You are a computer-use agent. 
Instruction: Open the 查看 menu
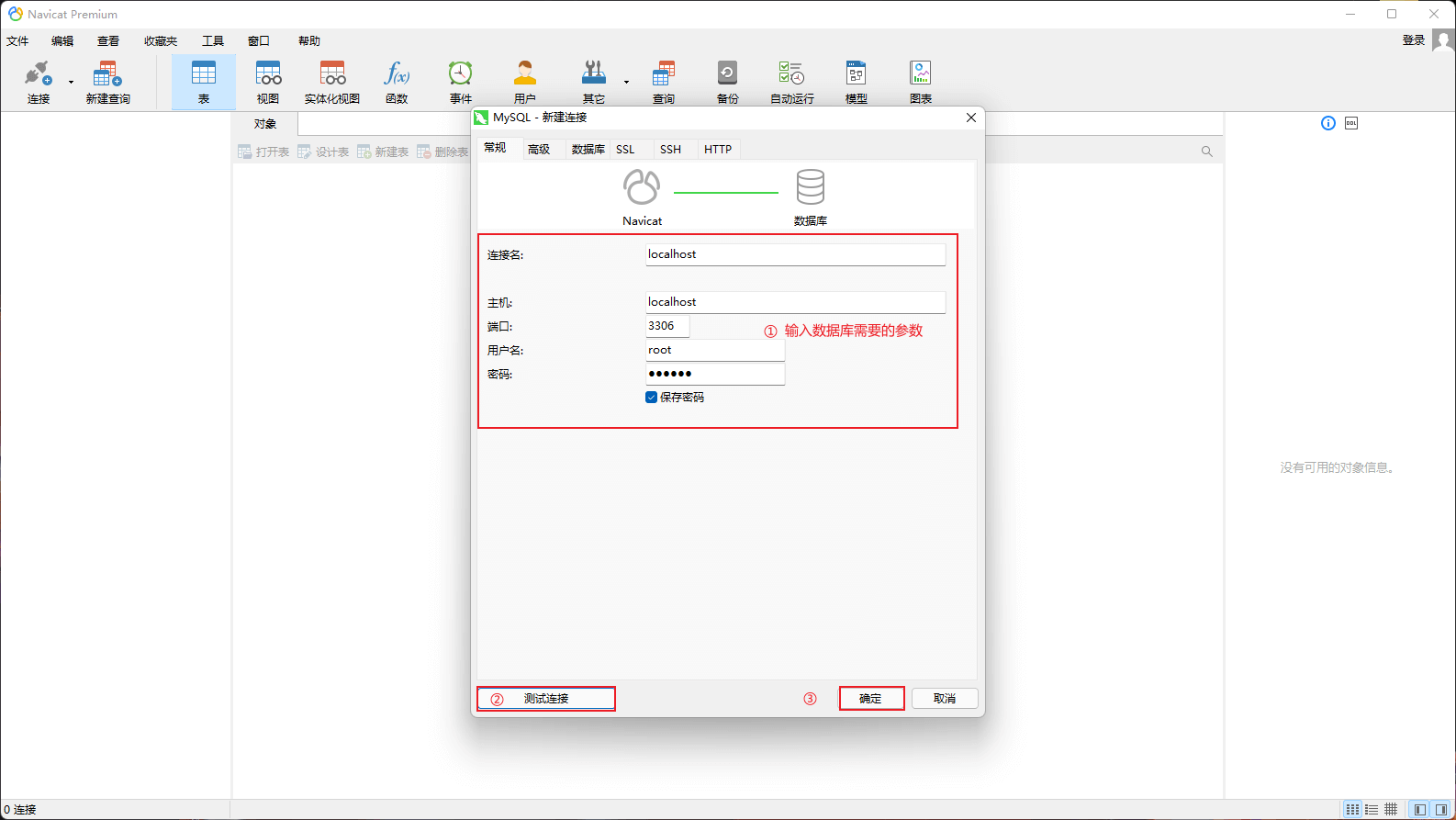coord(108,41)
